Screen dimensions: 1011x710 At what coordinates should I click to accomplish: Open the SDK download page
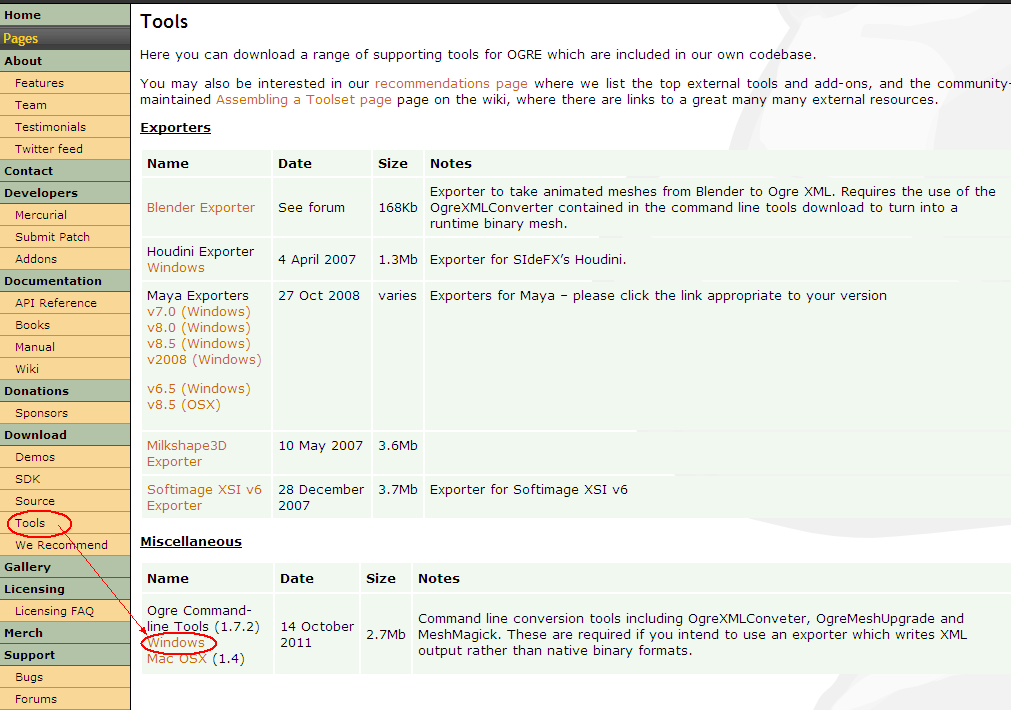64,478
